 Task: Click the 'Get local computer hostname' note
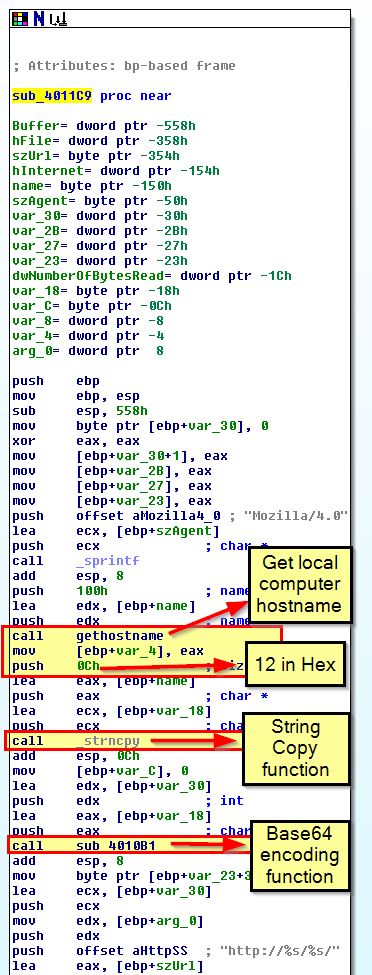(300, 585)
